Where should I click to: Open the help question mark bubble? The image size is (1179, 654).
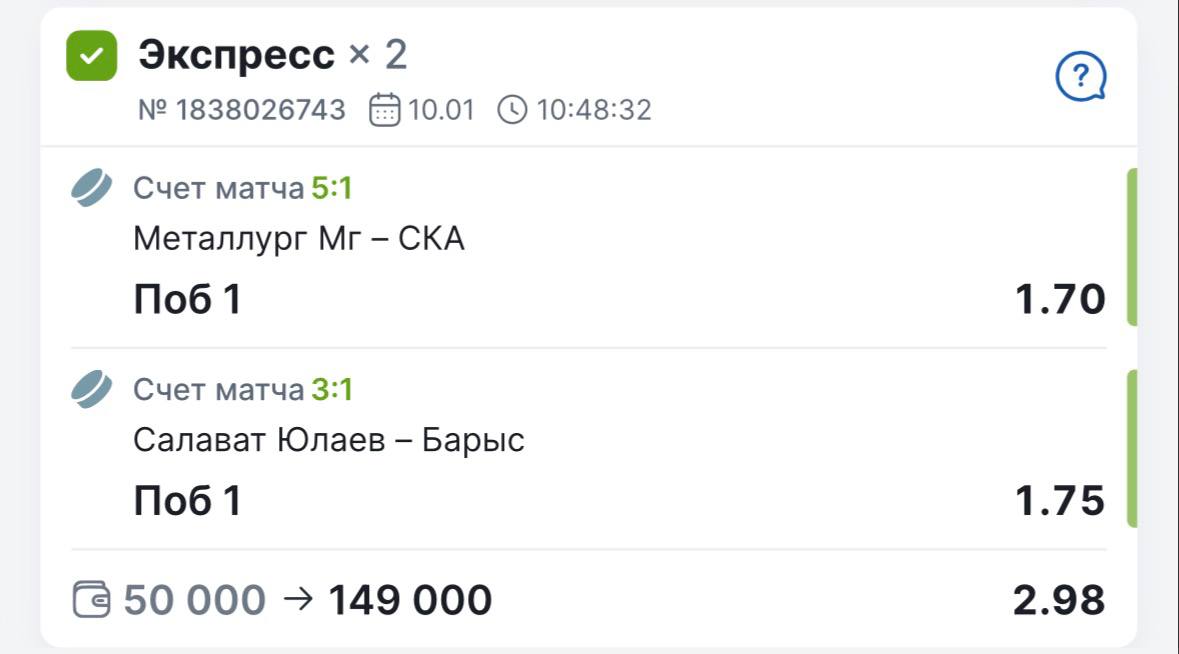tap(1081, 77)
